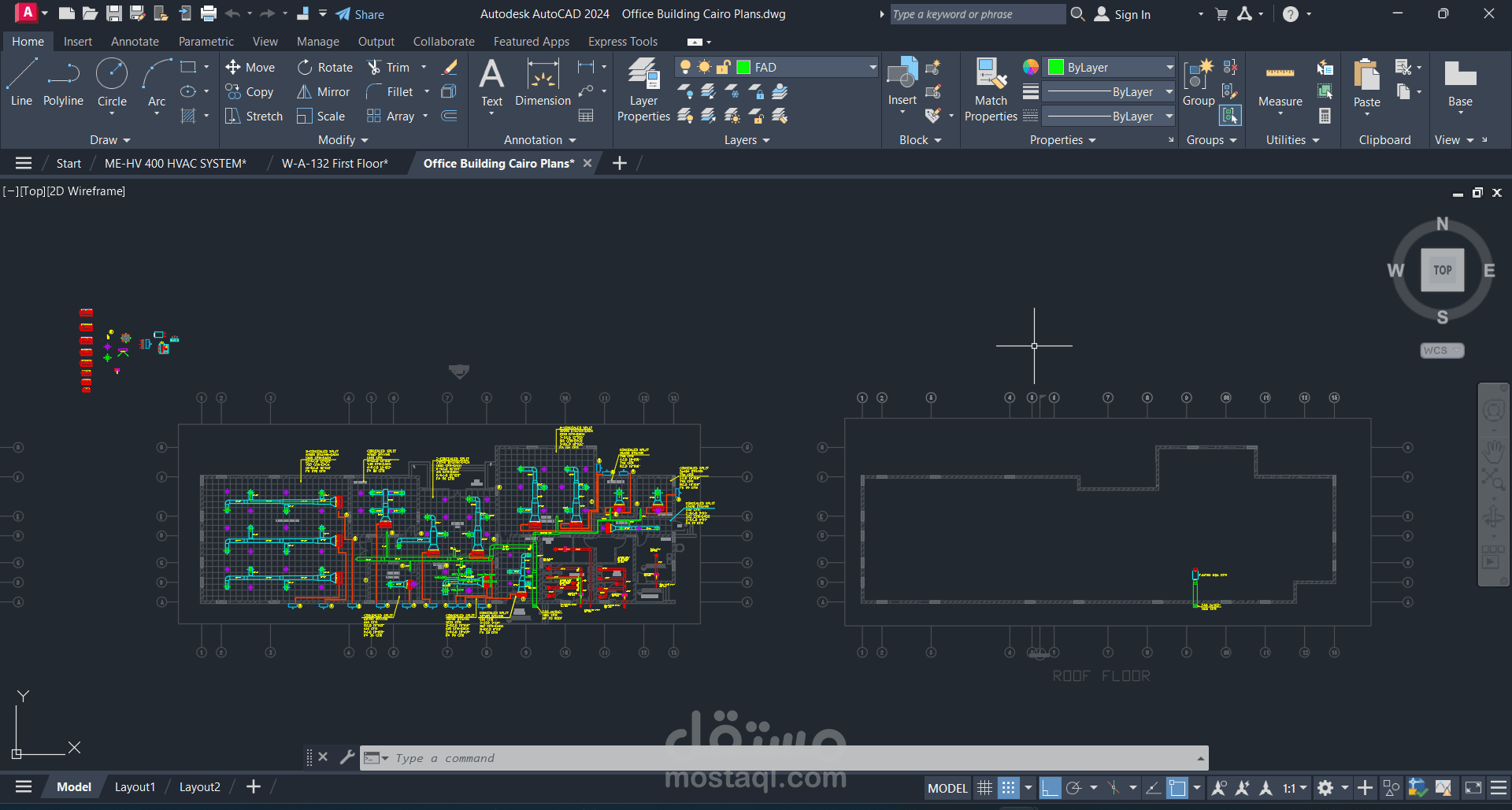Toggle the group selection button

(x=1229, y=116)
